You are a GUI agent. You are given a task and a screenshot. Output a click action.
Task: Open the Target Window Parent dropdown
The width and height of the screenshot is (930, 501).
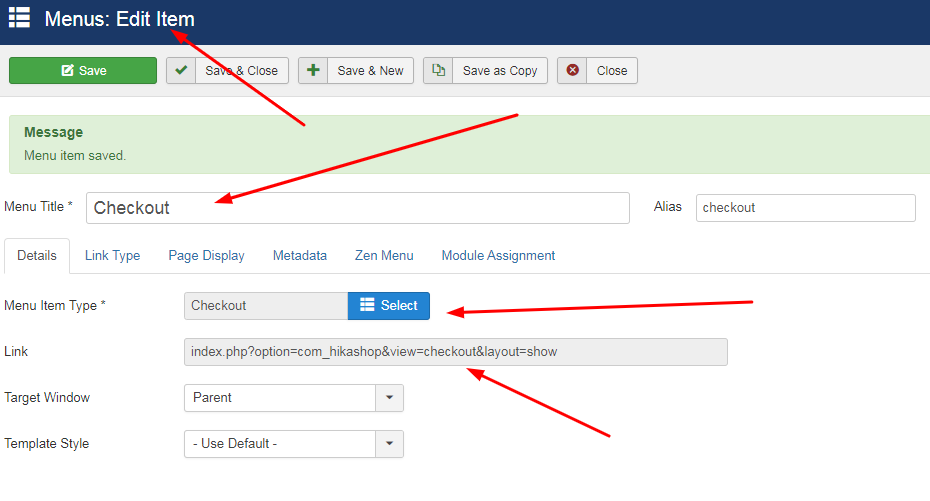294,398
